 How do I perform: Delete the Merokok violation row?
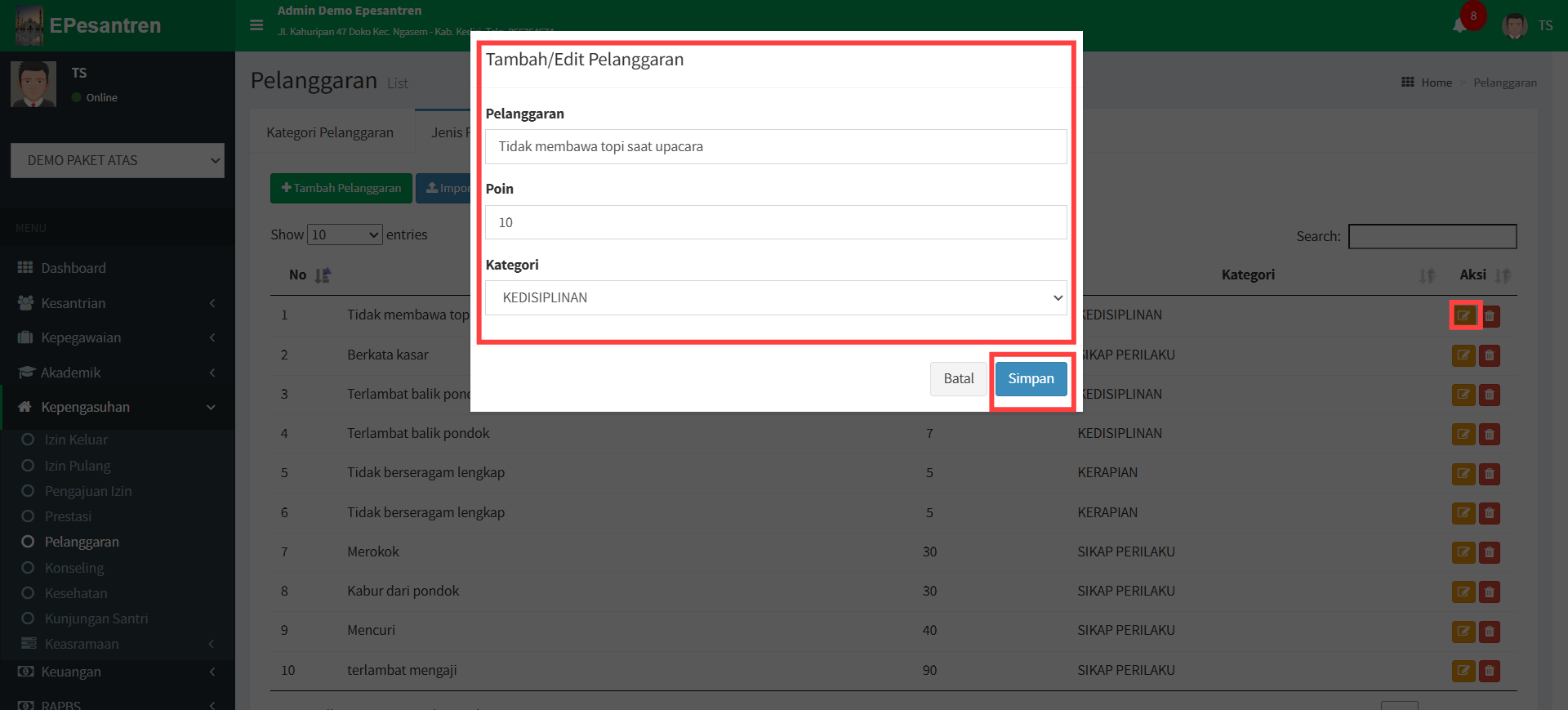1490,552
